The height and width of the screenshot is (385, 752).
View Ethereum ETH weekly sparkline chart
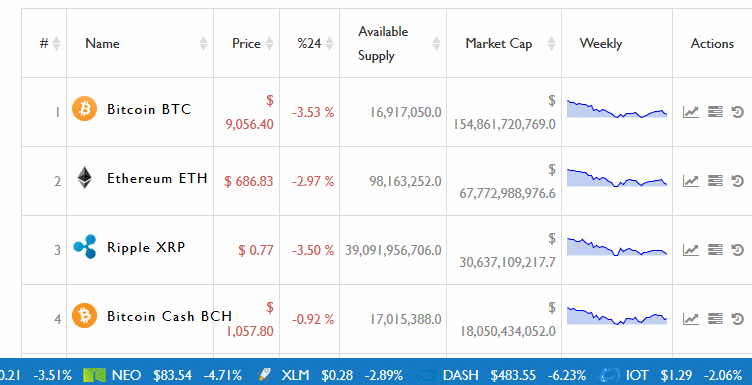click(x=617, y=177)
